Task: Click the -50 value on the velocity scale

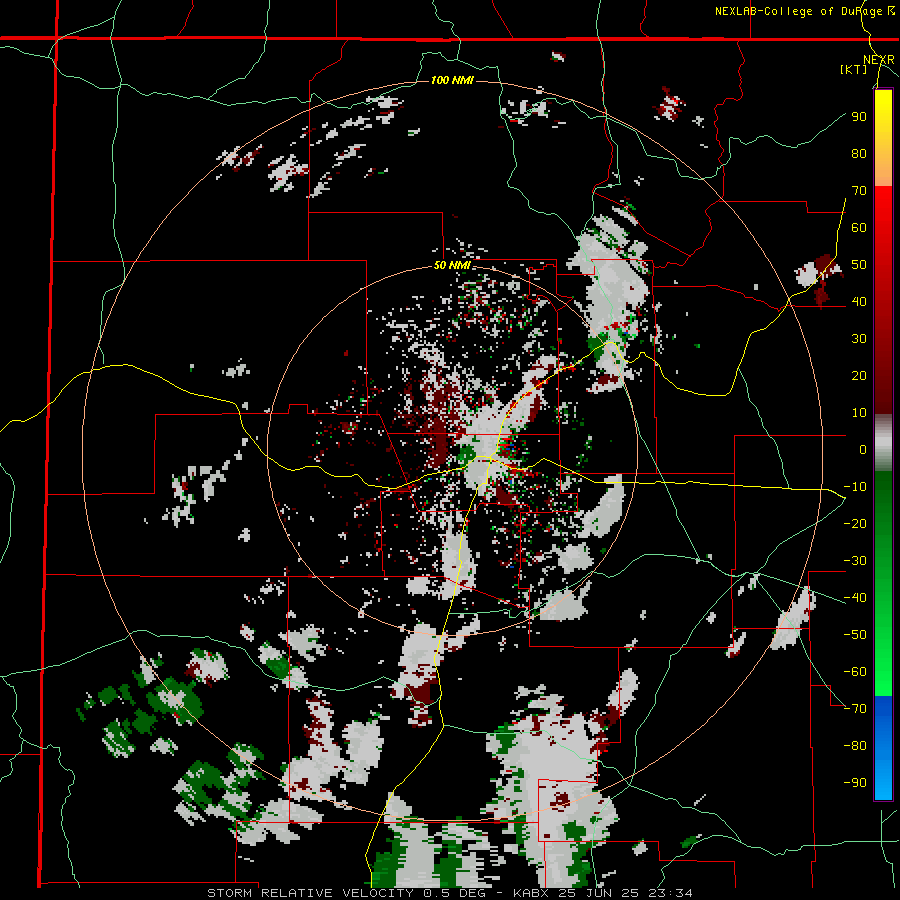Action: point(855,635)
